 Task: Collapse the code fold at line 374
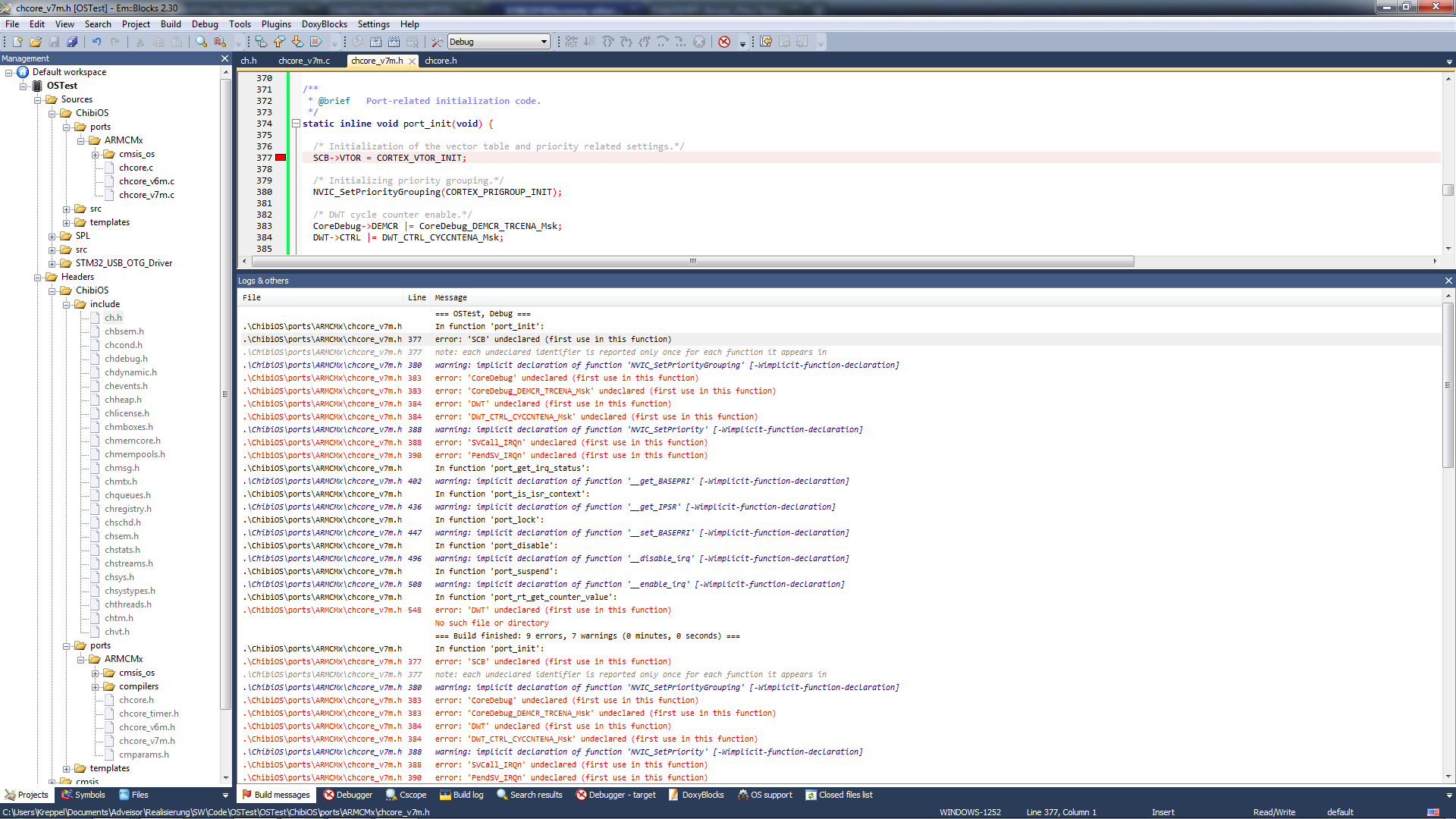coord(296,124)
